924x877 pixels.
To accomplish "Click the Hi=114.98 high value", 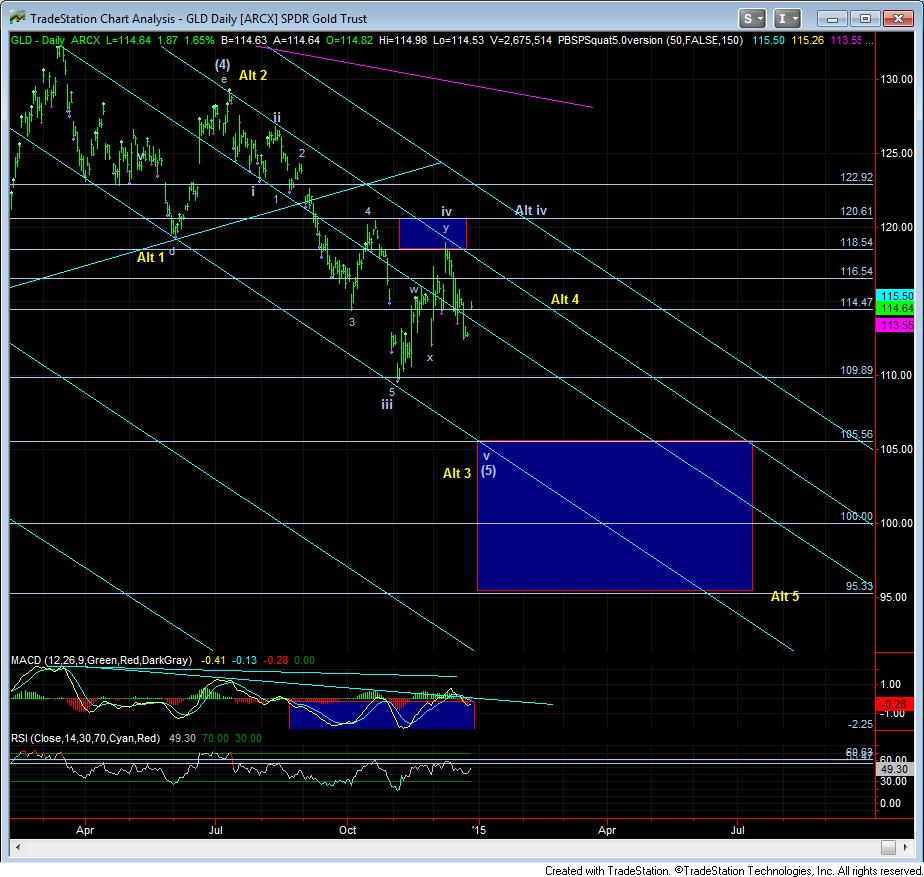I will coord(403,41).
